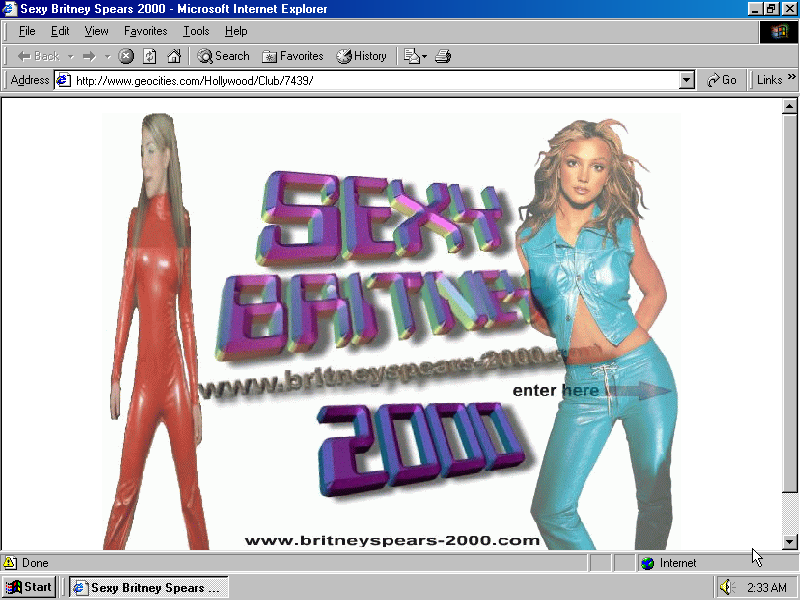
Task: Show the History pane
Action: coord(361,56)
